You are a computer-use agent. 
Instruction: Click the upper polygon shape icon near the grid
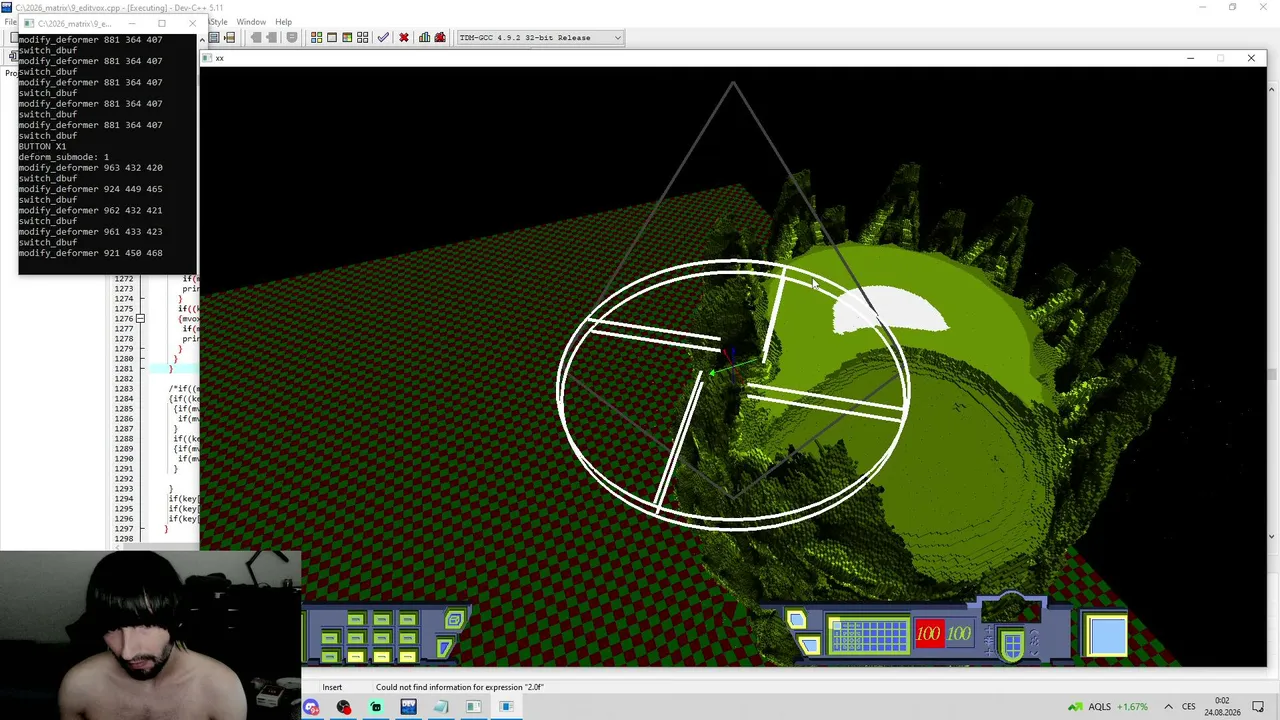[x=796, y=621]
